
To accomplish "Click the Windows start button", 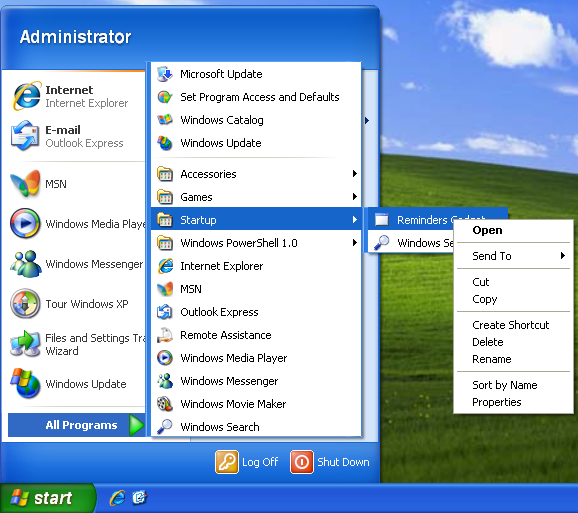I will point(48,498).
